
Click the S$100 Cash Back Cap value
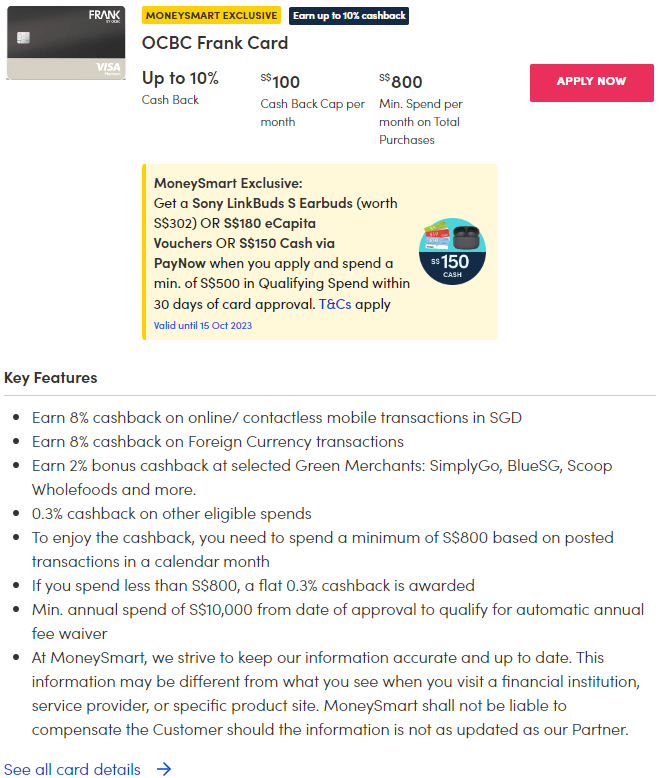[280, 81]
